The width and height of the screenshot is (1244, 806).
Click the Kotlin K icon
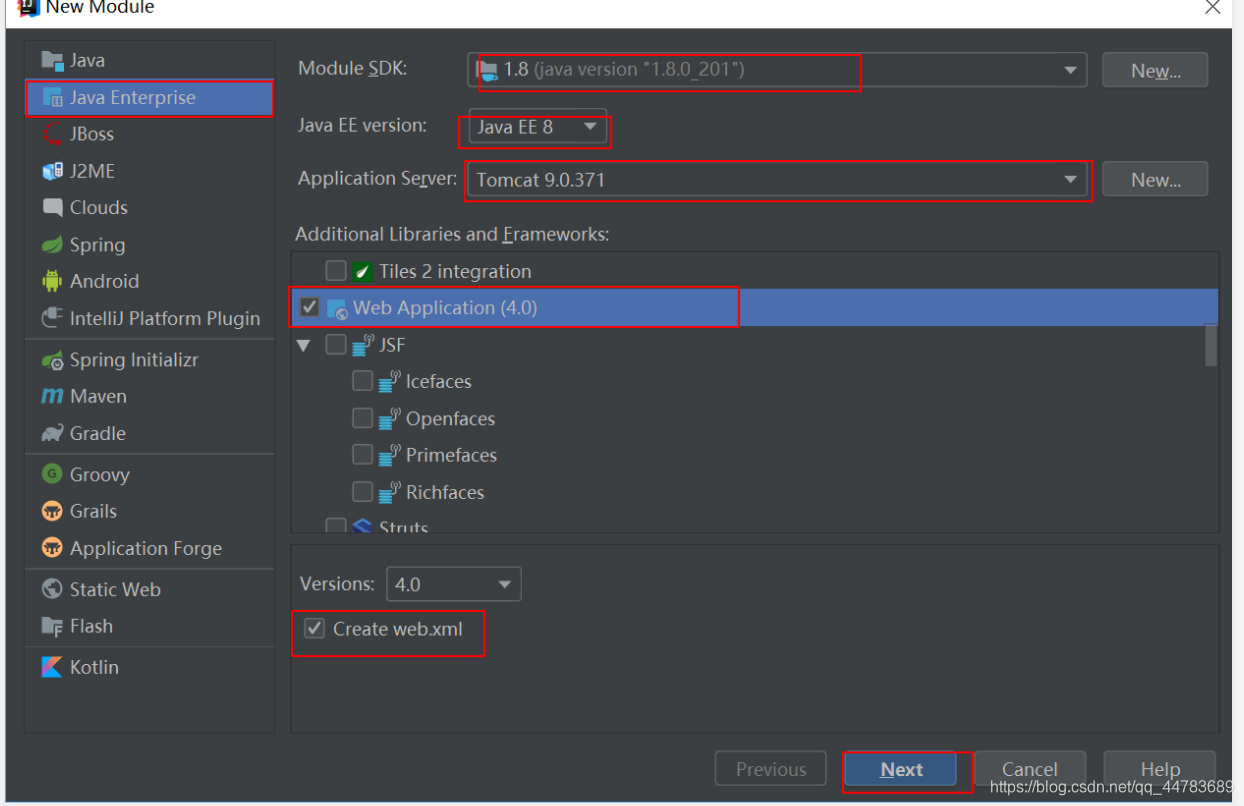(52, 667)
